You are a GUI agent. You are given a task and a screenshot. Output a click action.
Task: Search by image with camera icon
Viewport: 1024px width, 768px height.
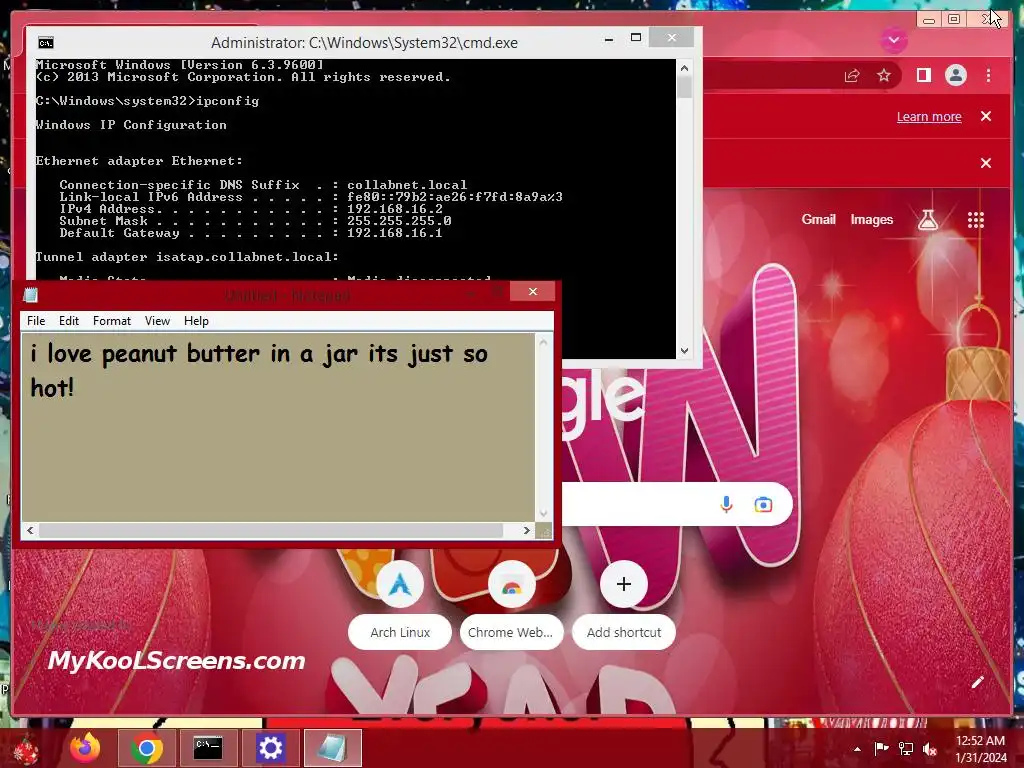pyautogui.click(x=763, y=504)
